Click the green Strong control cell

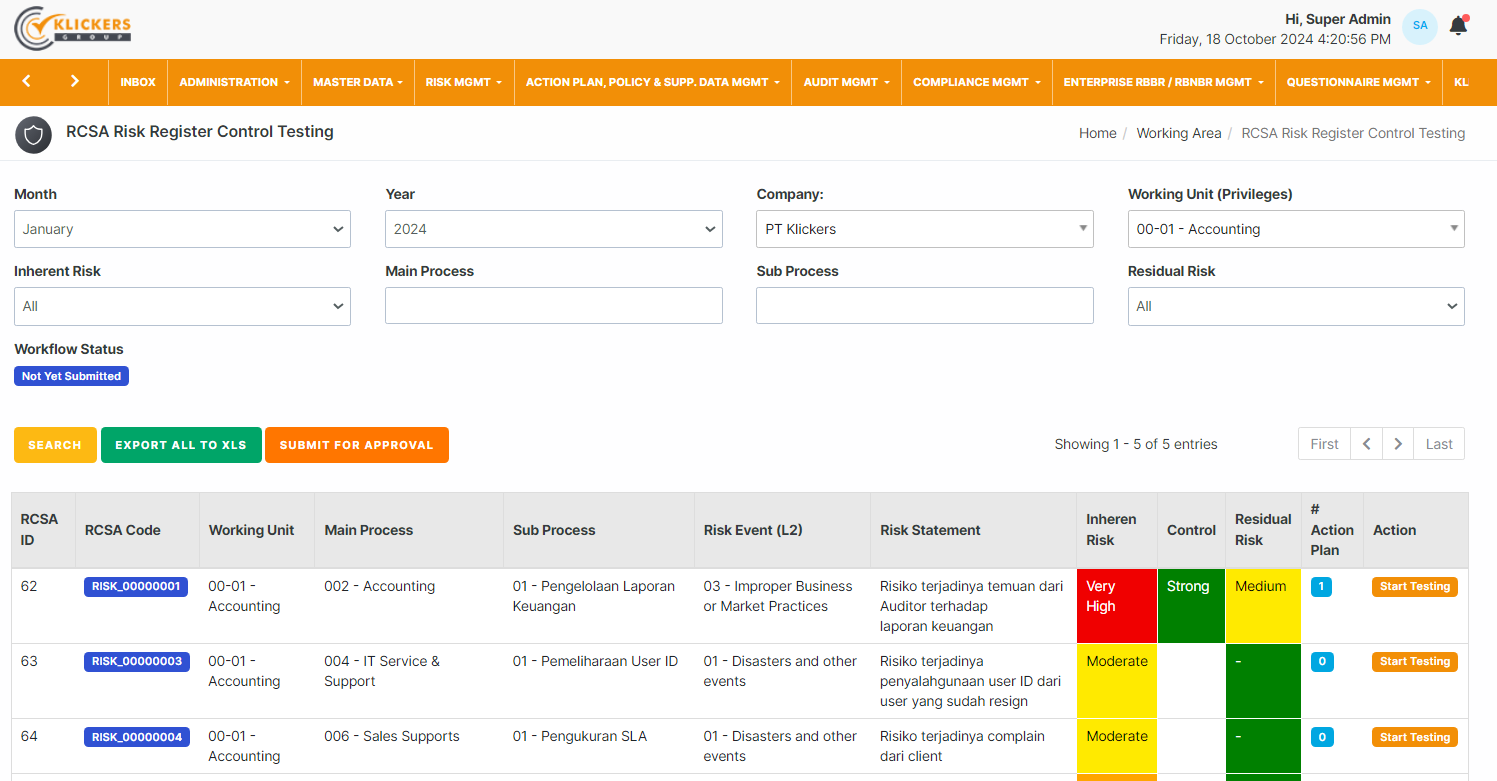pyautogui.click(x=1191, y=606)
